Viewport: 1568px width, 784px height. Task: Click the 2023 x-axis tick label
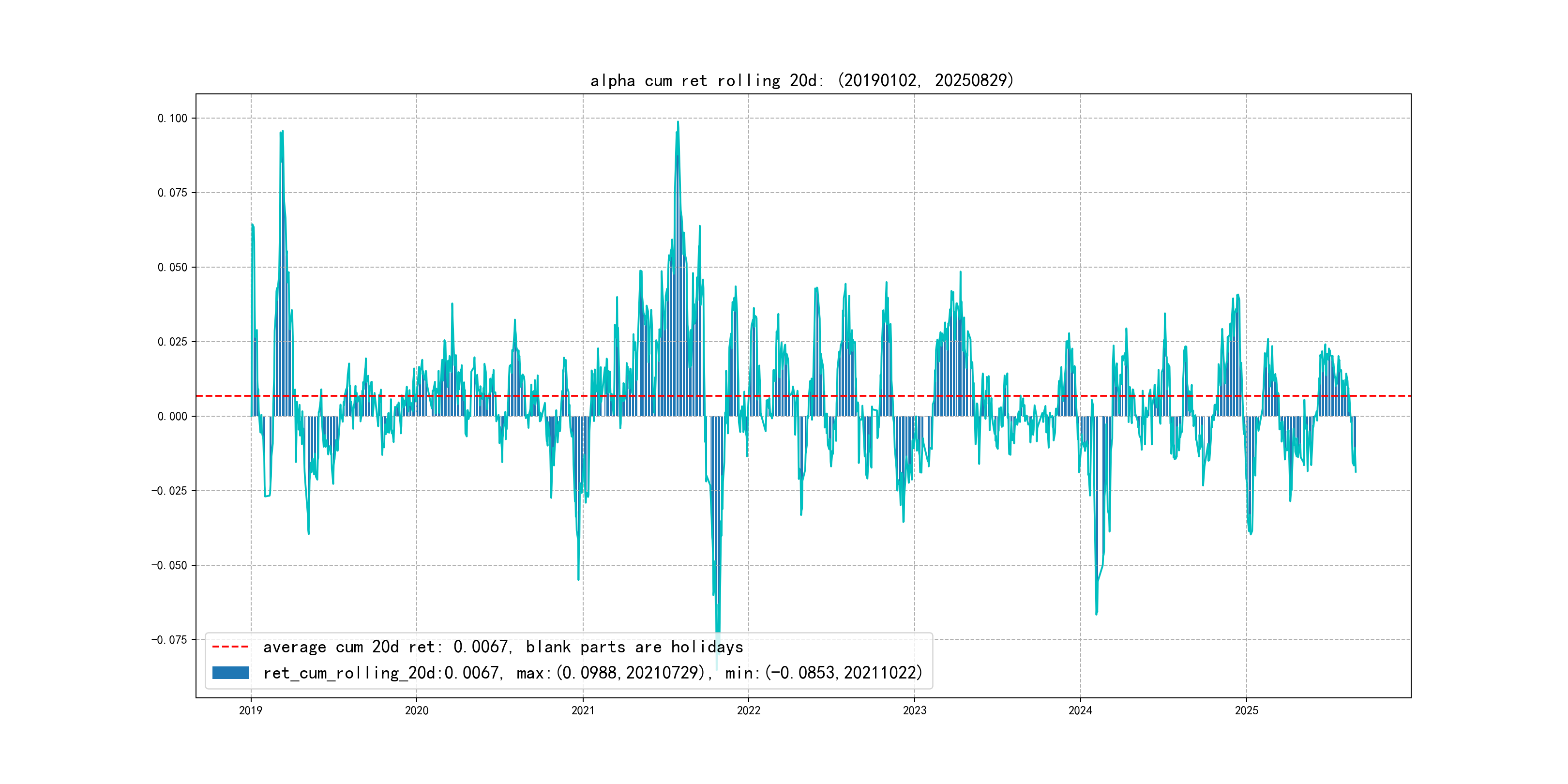(914, 710)
